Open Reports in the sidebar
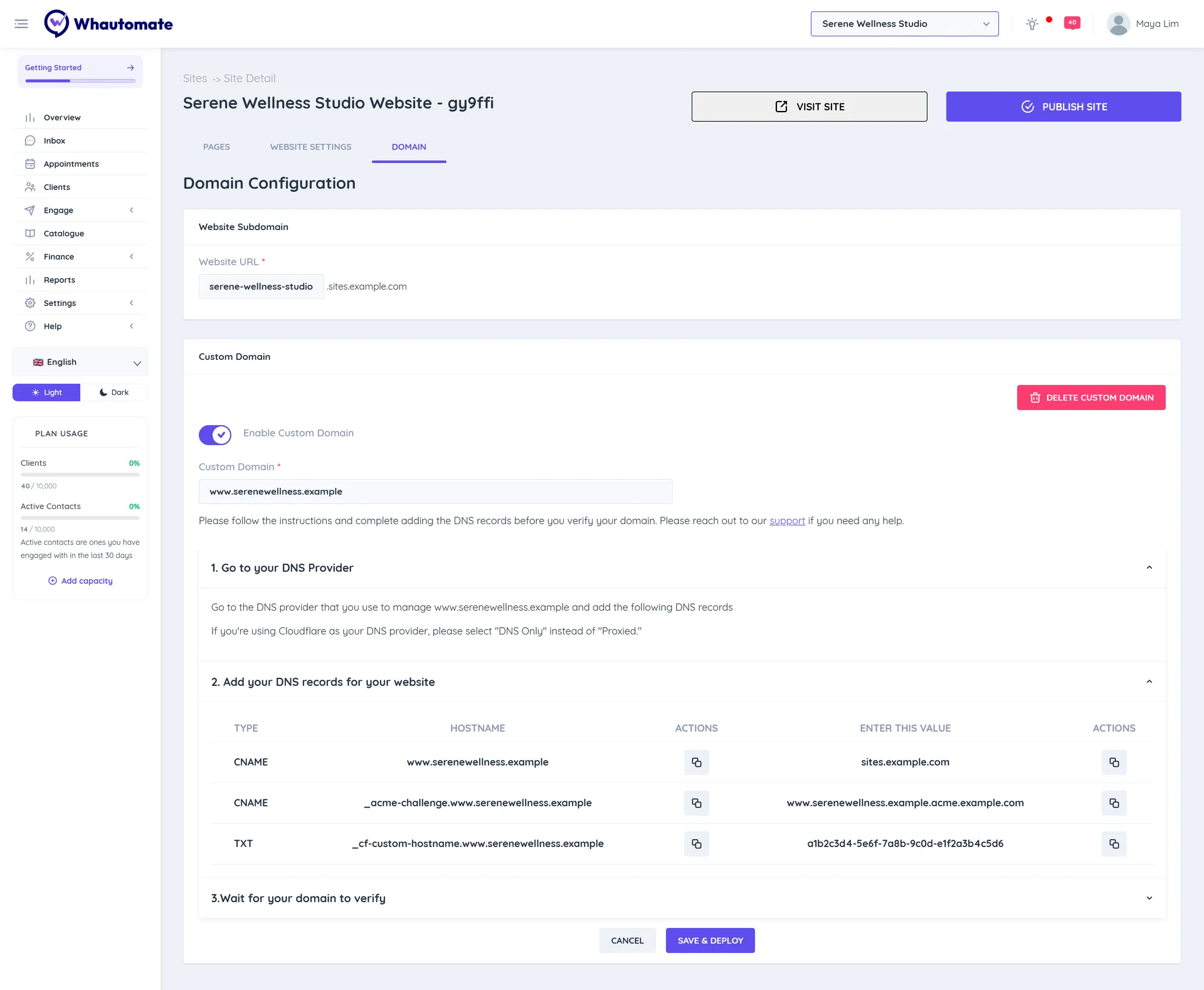 click(80, 280)
